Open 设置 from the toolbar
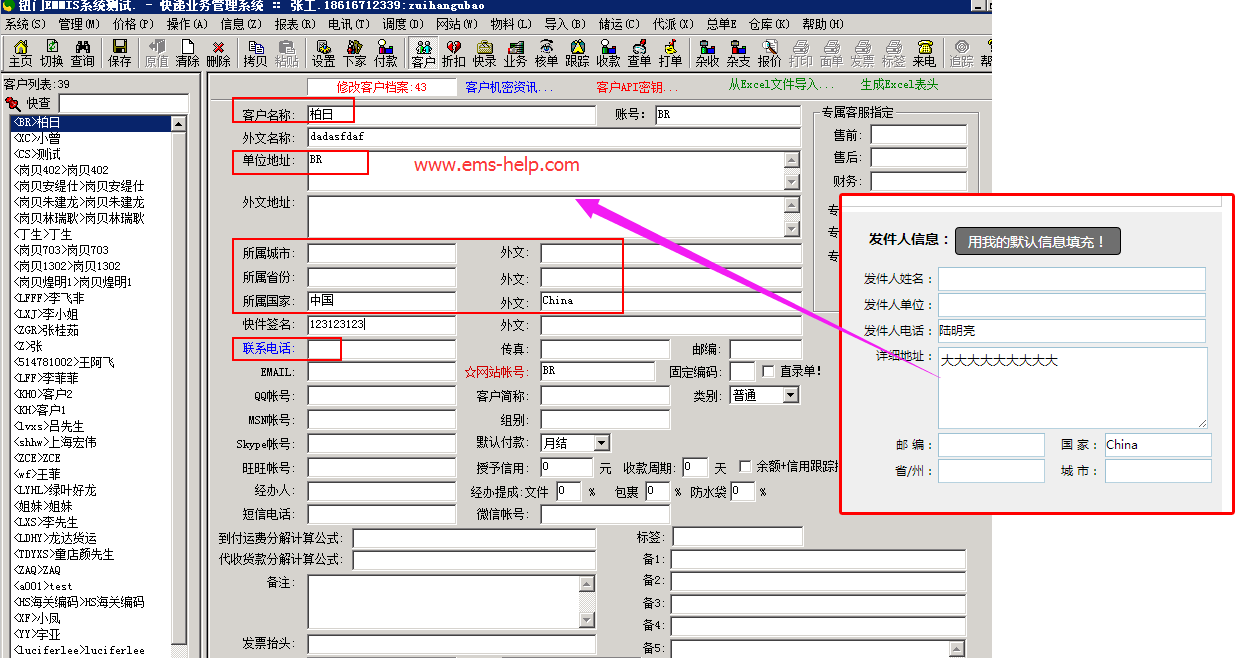Screen dimensions: 1246x658 pos(324,54)
